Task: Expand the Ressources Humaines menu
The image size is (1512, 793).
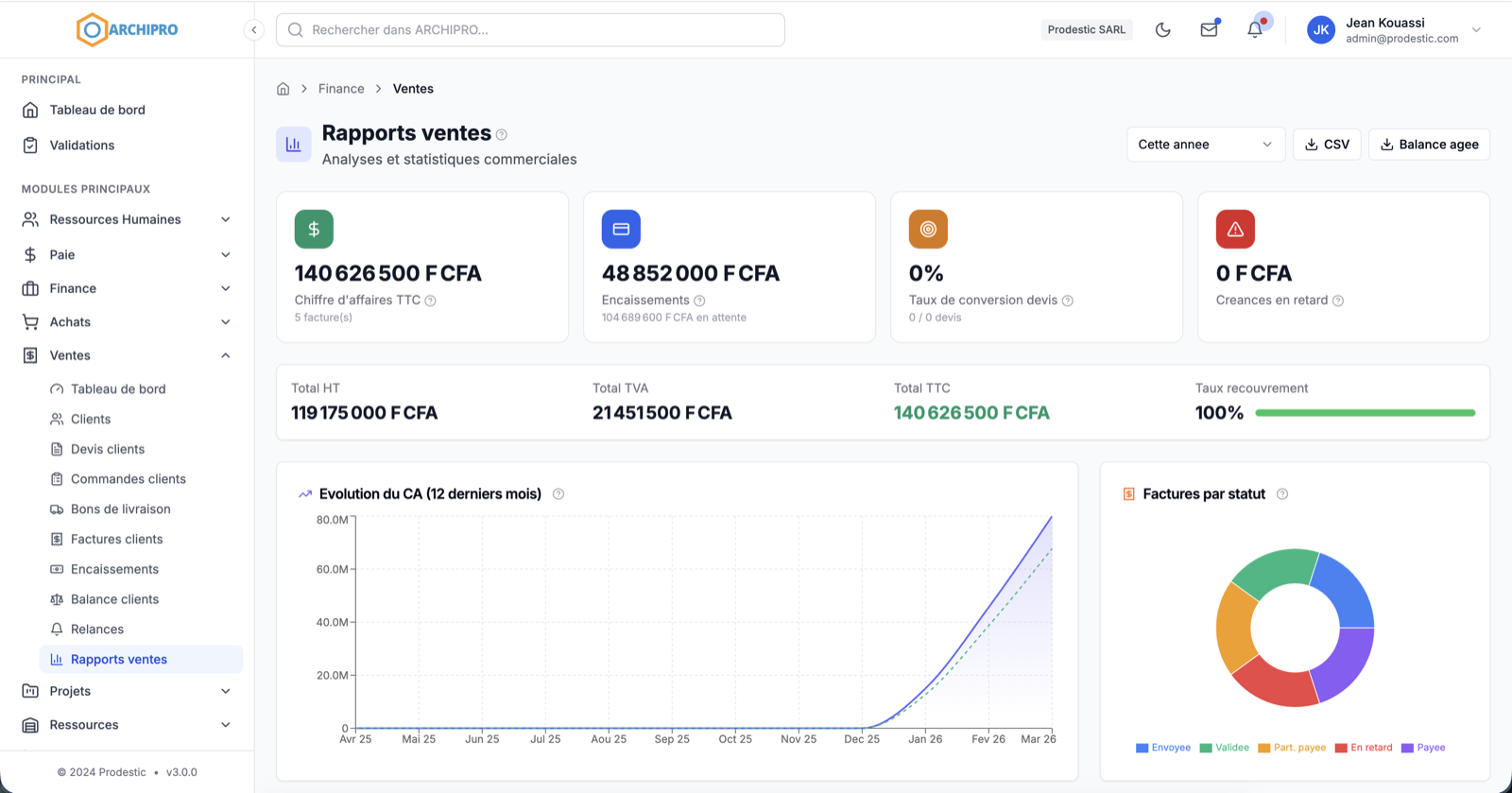Action: coord(127,219)
